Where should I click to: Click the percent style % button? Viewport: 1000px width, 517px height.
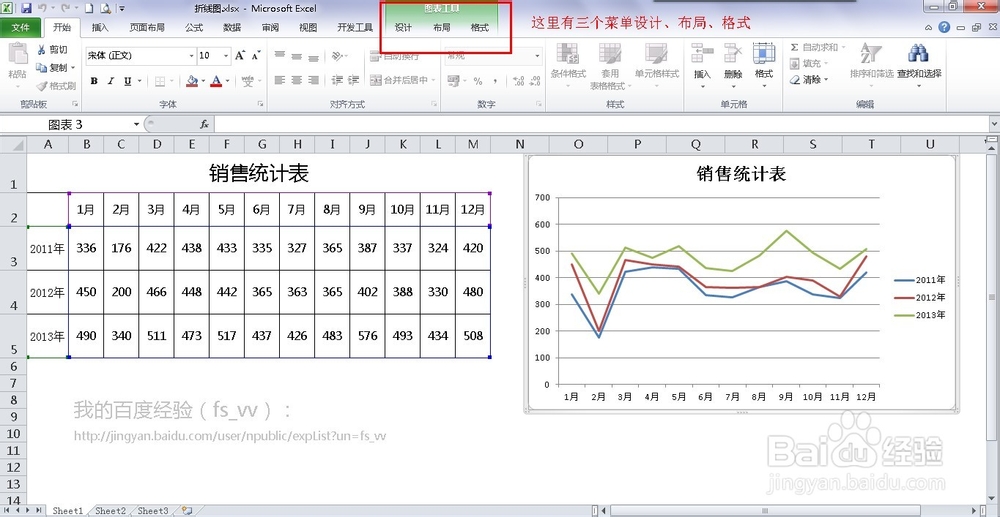coord(478,81)
